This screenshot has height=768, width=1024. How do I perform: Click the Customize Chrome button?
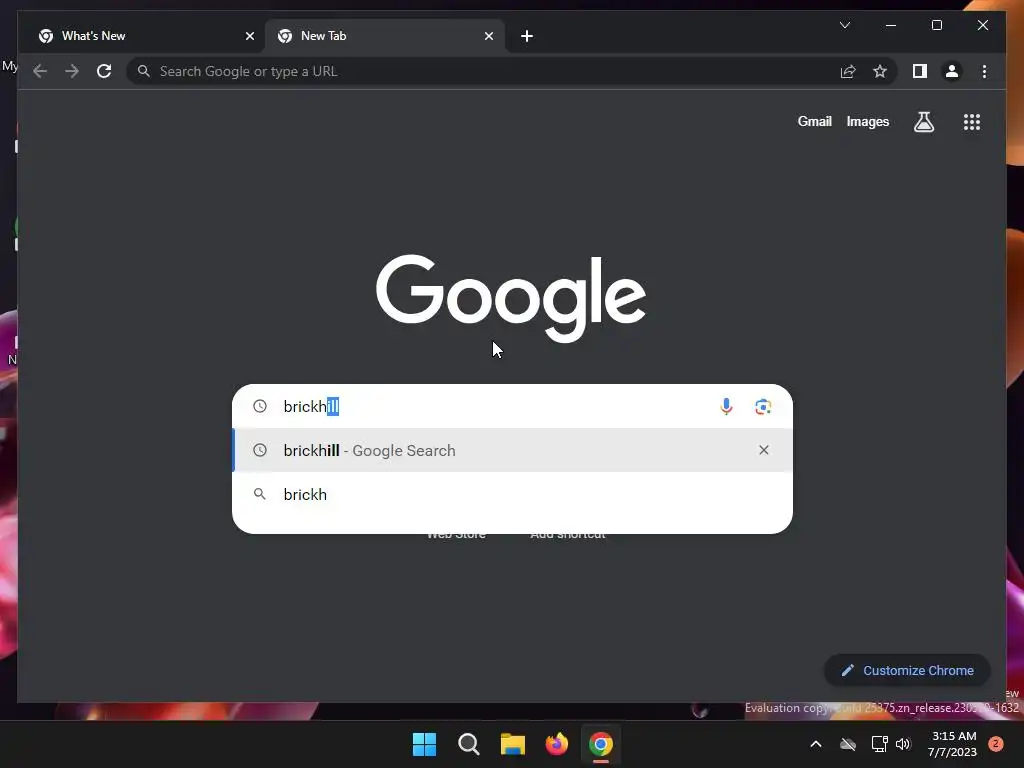(907, 670)
